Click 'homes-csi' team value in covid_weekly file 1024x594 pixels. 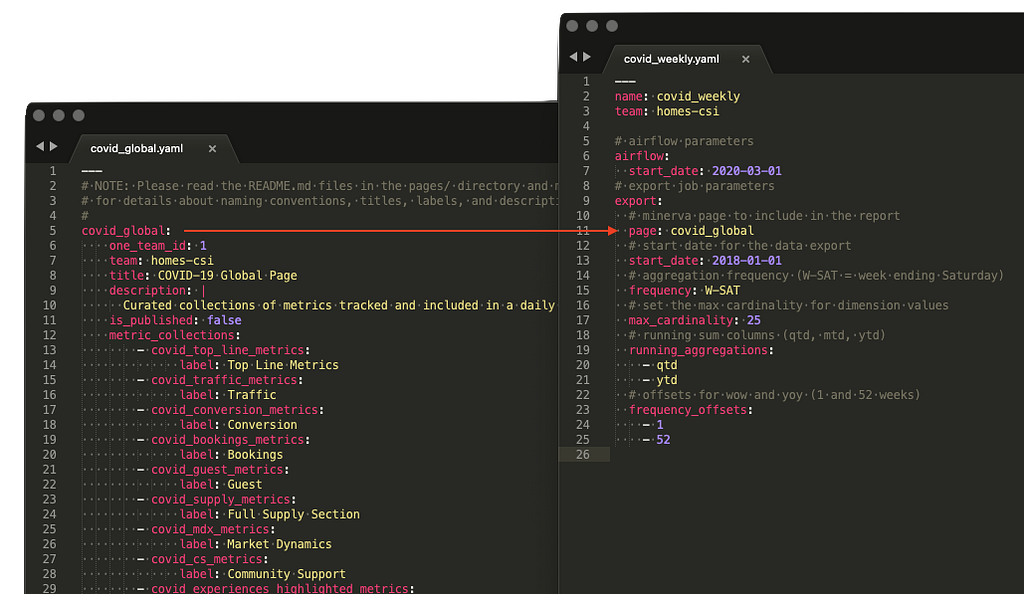pyautogui.click(x=688, y=112)
